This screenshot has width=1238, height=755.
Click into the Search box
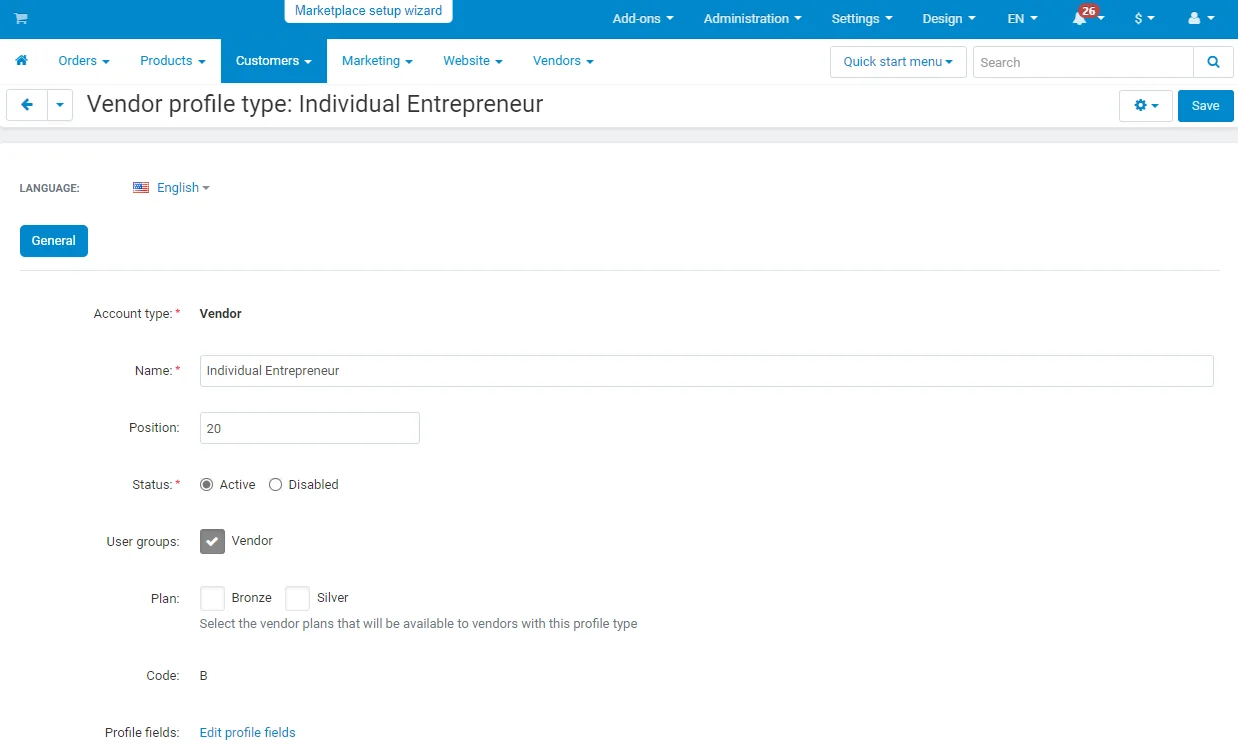click(1083, 62)
